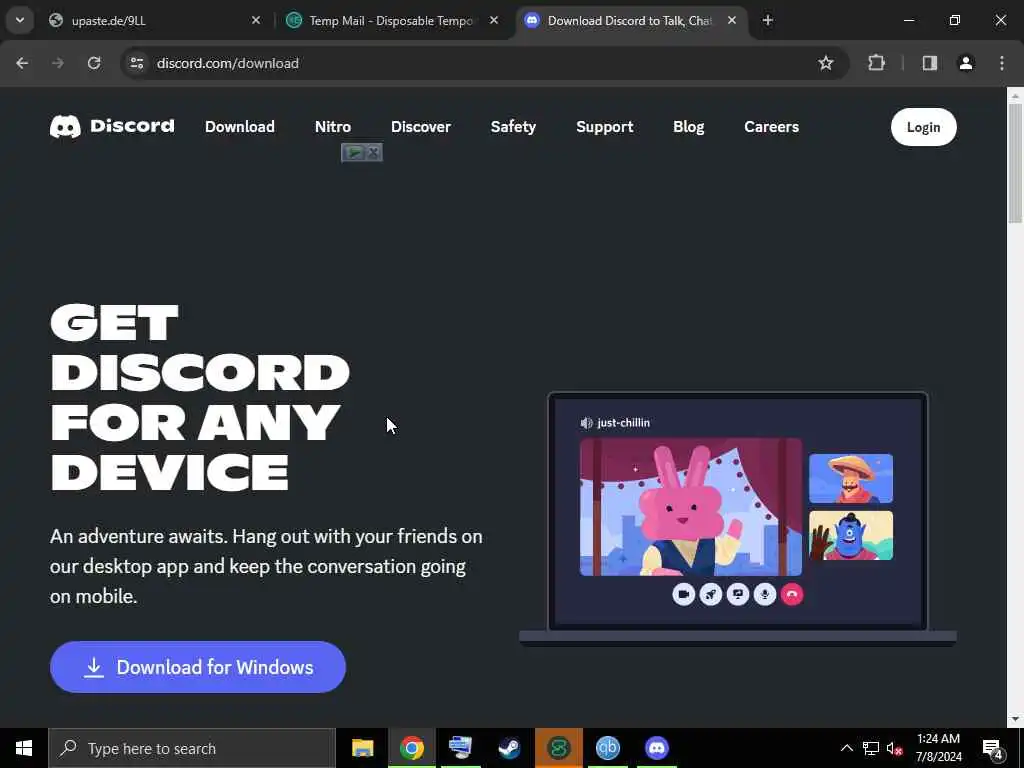1024x768 pixels.
Task: Close the small overlay with X
Action: click(374, 153)
